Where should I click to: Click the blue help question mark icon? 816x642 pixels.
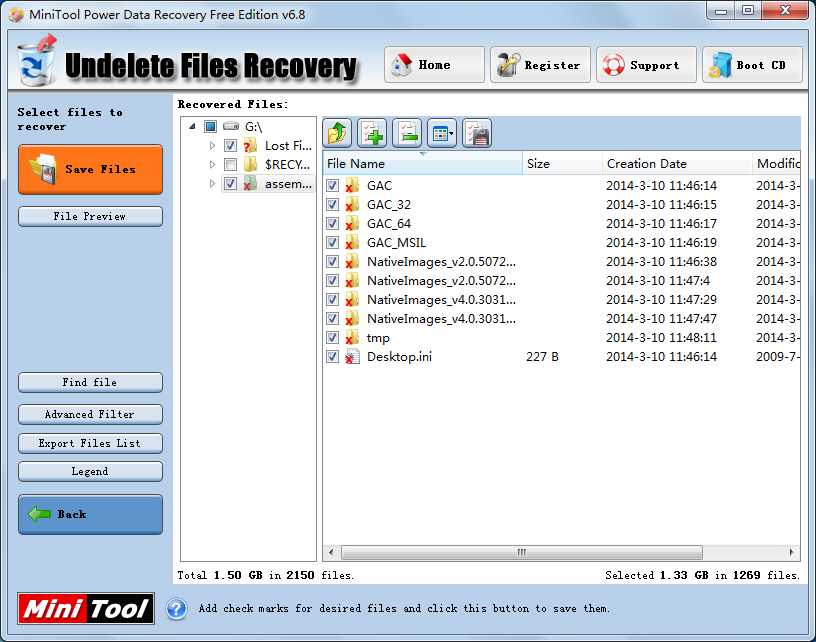coord(176,609)
